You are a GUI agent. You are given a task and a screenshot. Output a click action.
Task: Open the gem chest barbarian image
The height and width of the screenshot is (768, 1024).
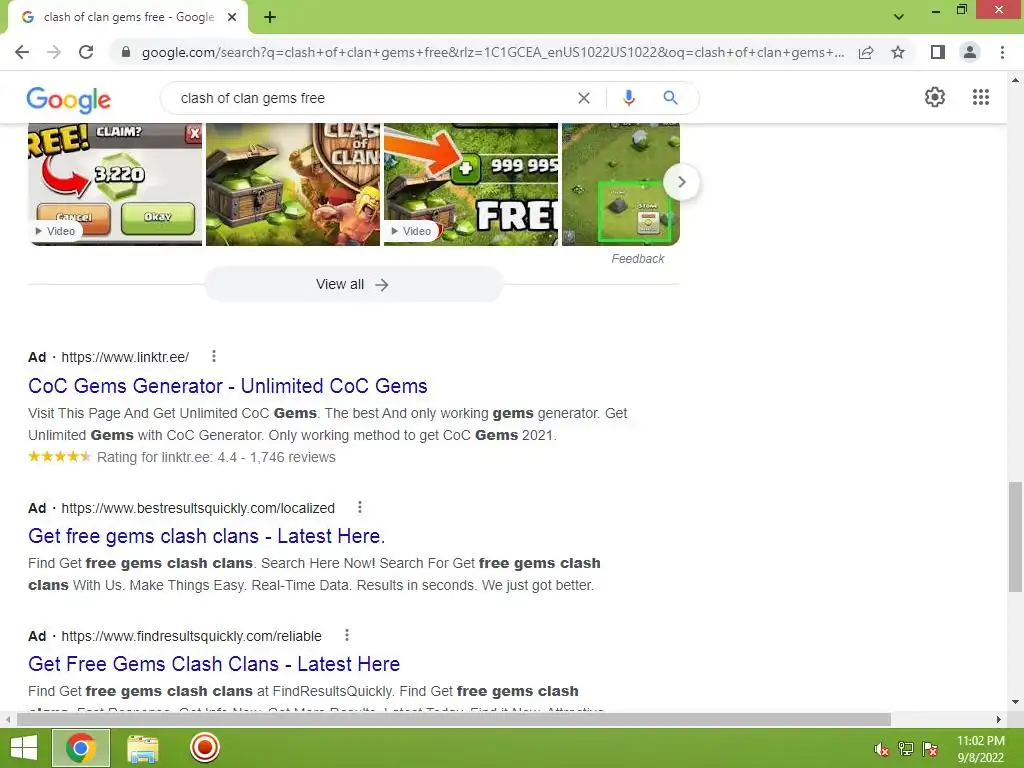[x=293, y=184]
